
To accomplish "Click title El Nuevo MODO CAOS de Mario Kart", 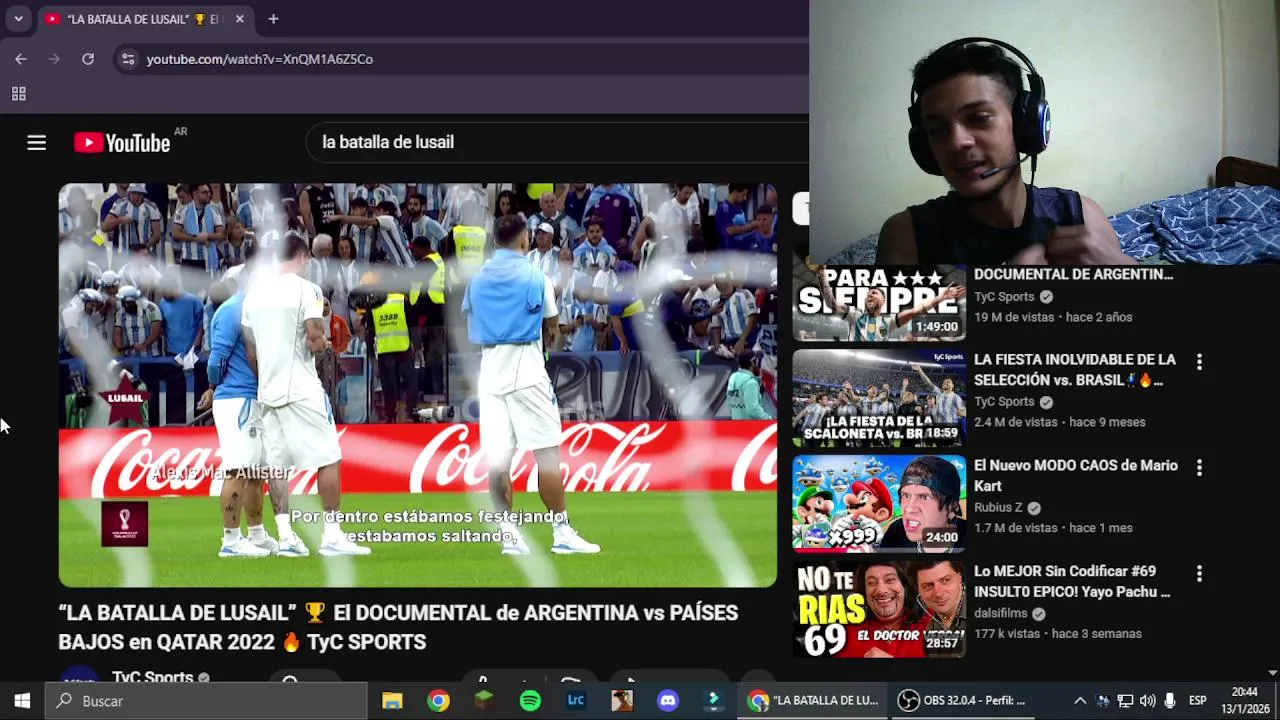I will pyautogui.click(x=1076, y=476).
